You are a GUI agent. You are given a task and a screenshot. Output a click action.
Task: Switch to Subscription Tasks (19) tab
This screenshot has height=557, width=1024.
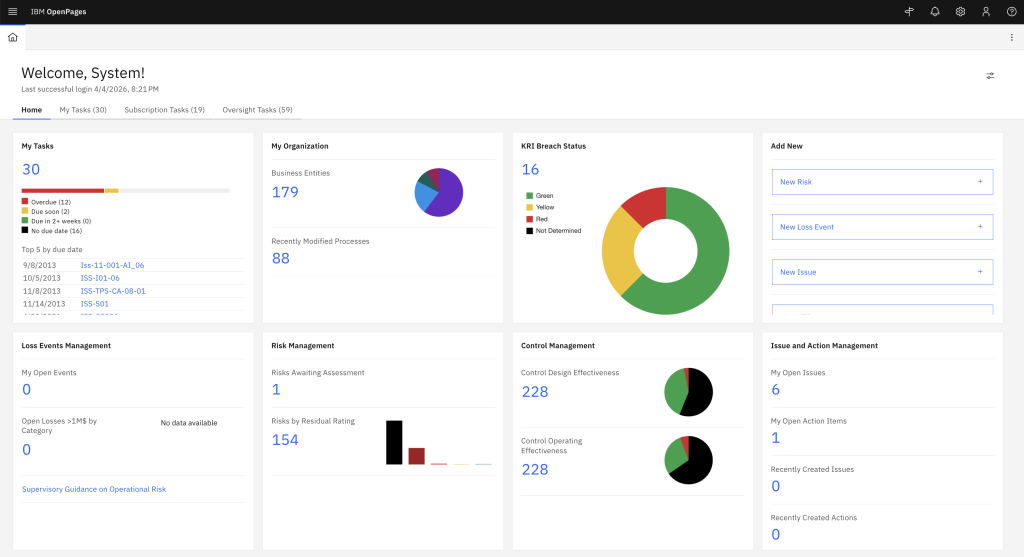point(165,110)
